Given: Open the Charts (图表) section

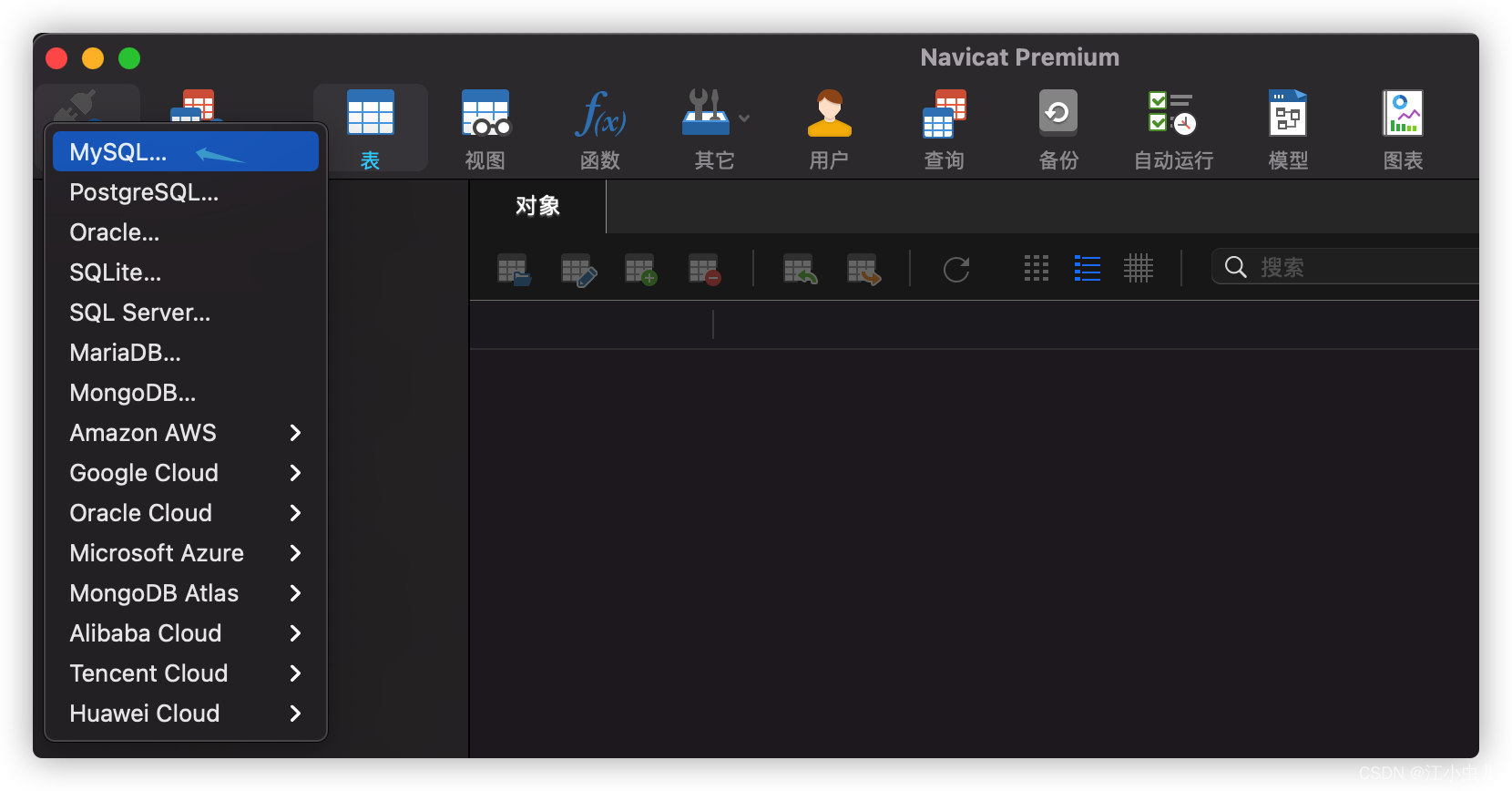Looking at the screenshot, I should (x=1403, y=128).
